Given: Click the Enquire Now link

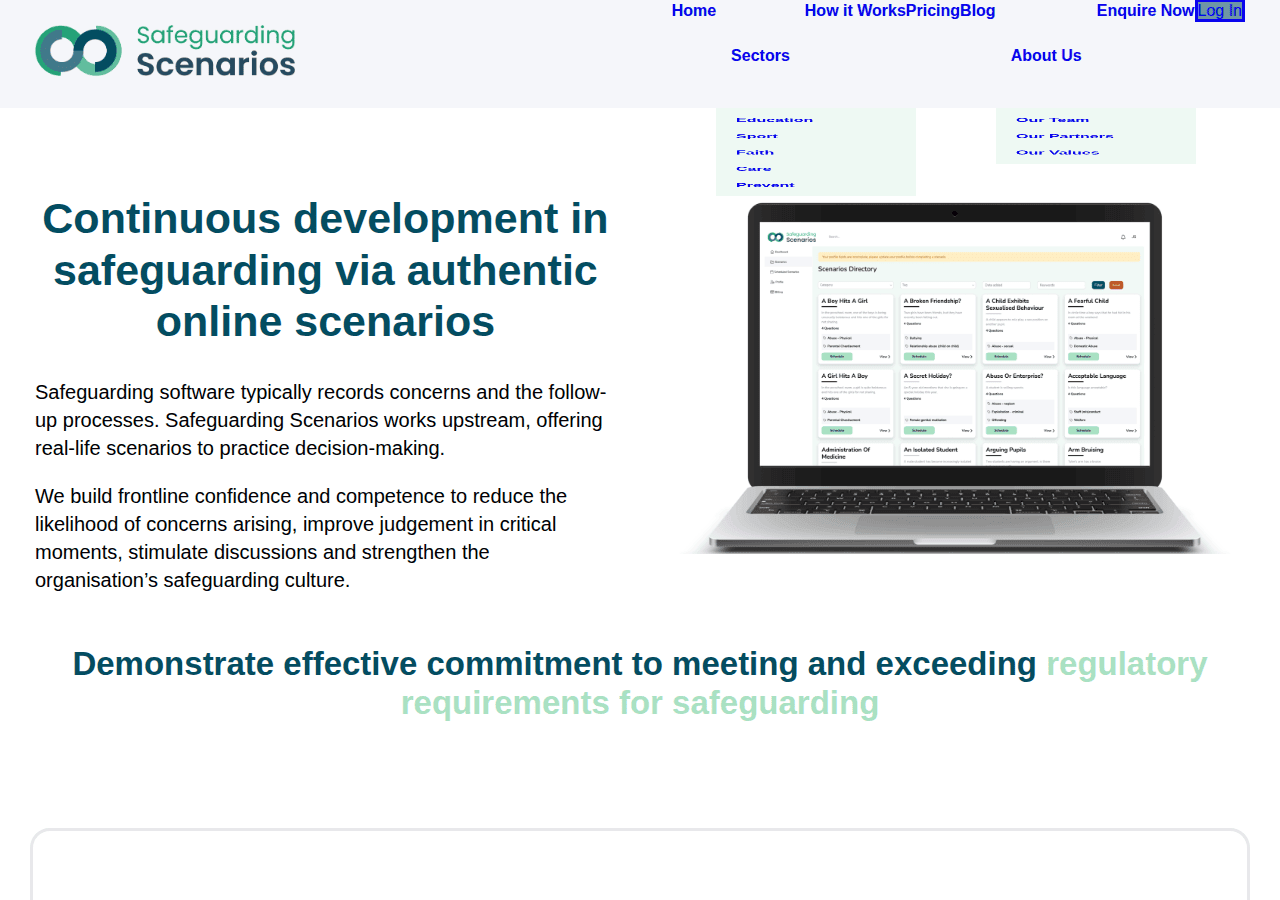Looking at the screenshot, I should (x=1146, y=11).
